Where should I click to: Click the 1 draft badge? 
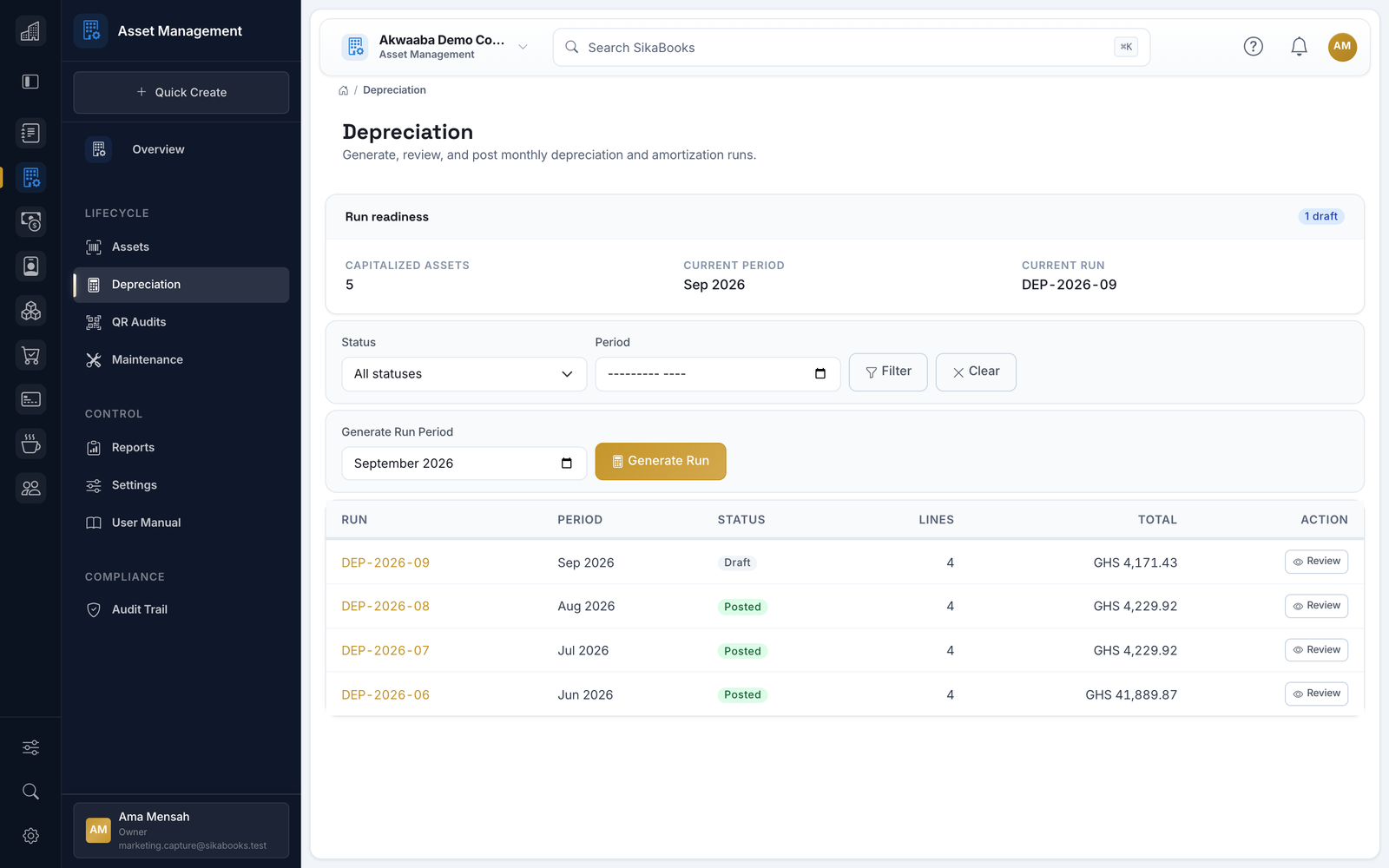pyautogui.click(x=1321, y=217)
